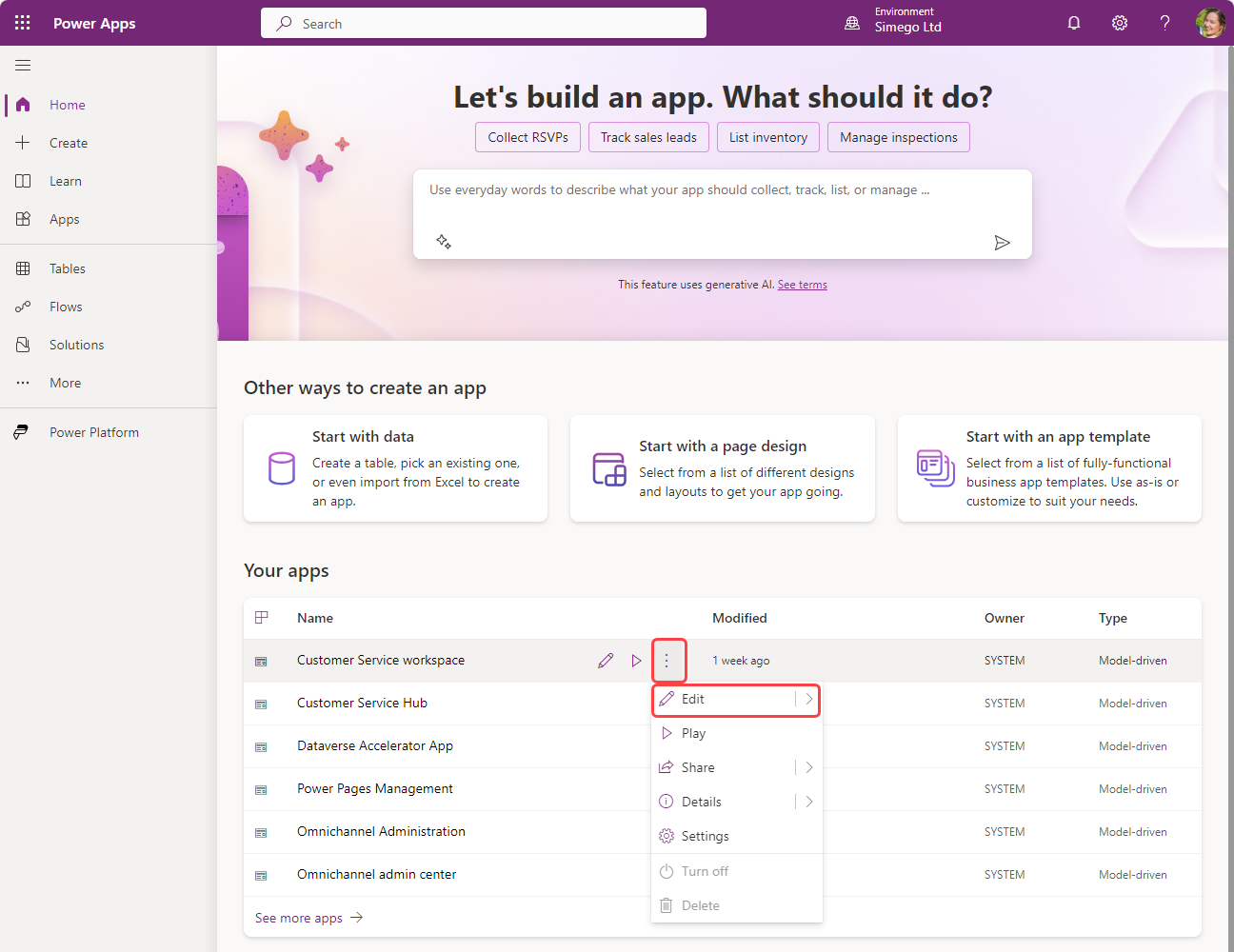Viewport: 1234px width, 952px height.
Task: Expand the Edit submenu chevron
Action: (x=809, y=699)
